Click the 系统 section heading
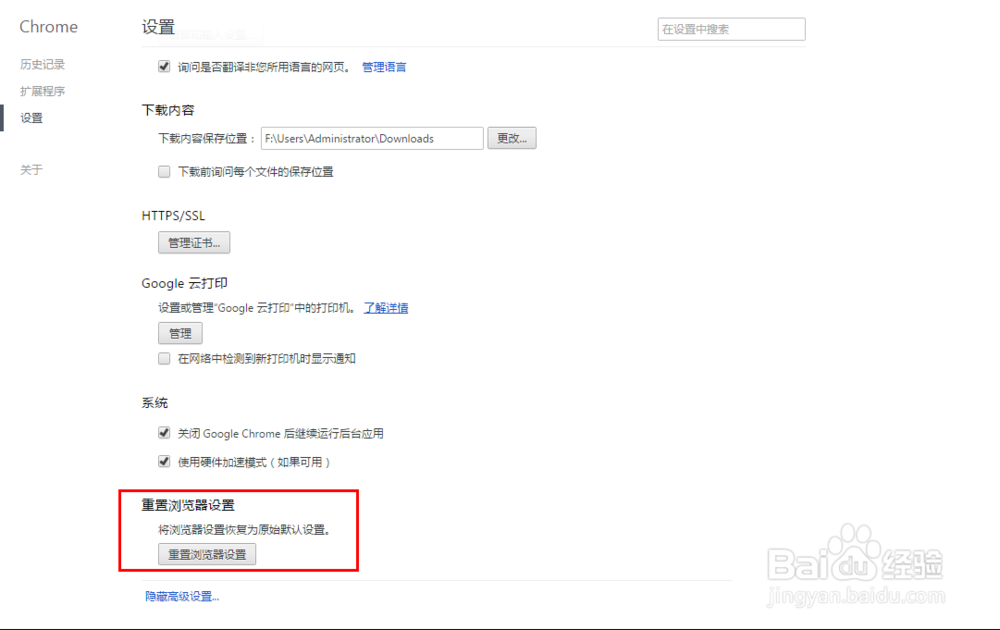The image size is (1000, 630). pyautogui.click(x=154, y=403)
